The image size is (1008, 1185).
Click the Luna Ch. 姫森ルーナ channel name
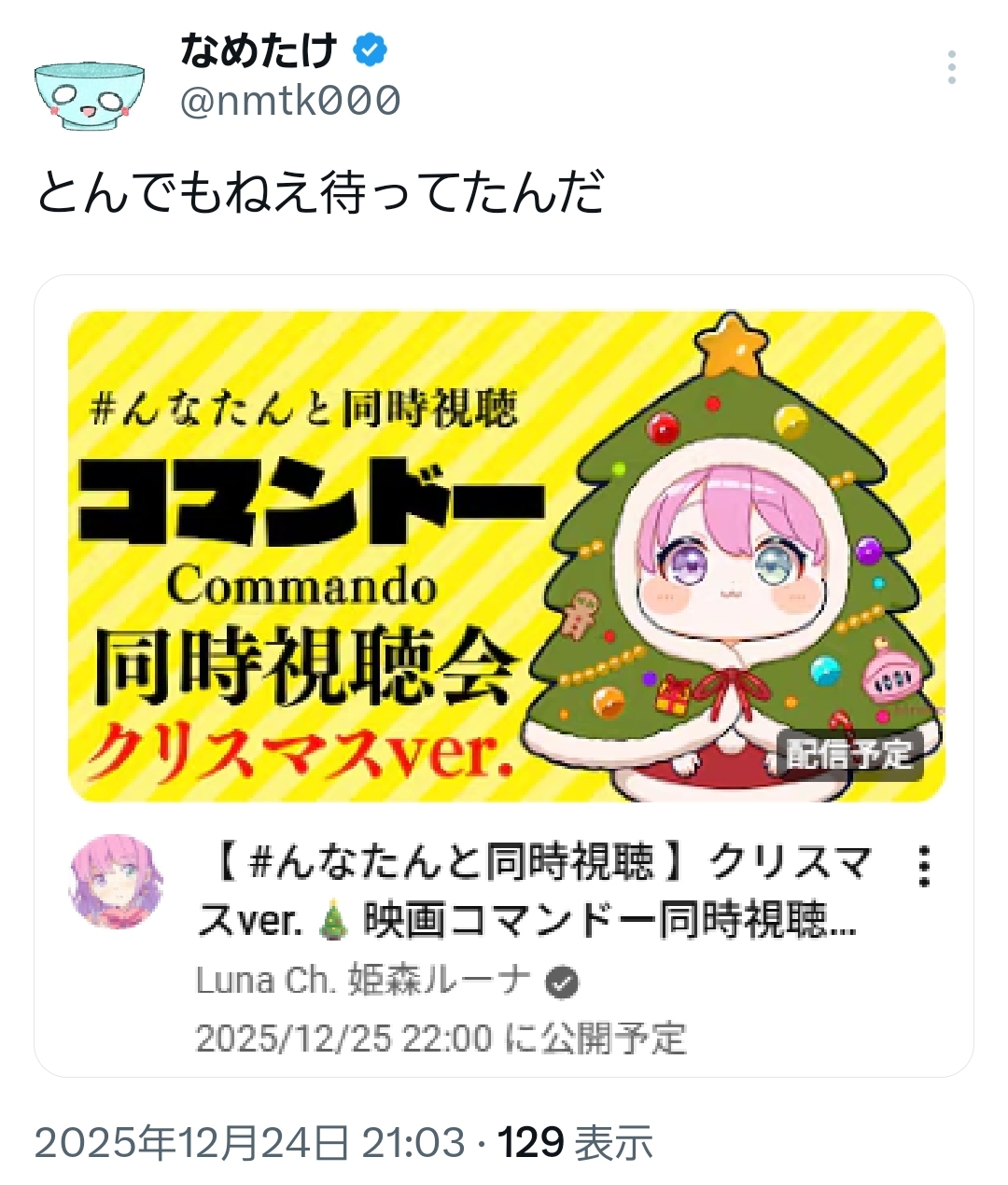click(x=364, y=982)
